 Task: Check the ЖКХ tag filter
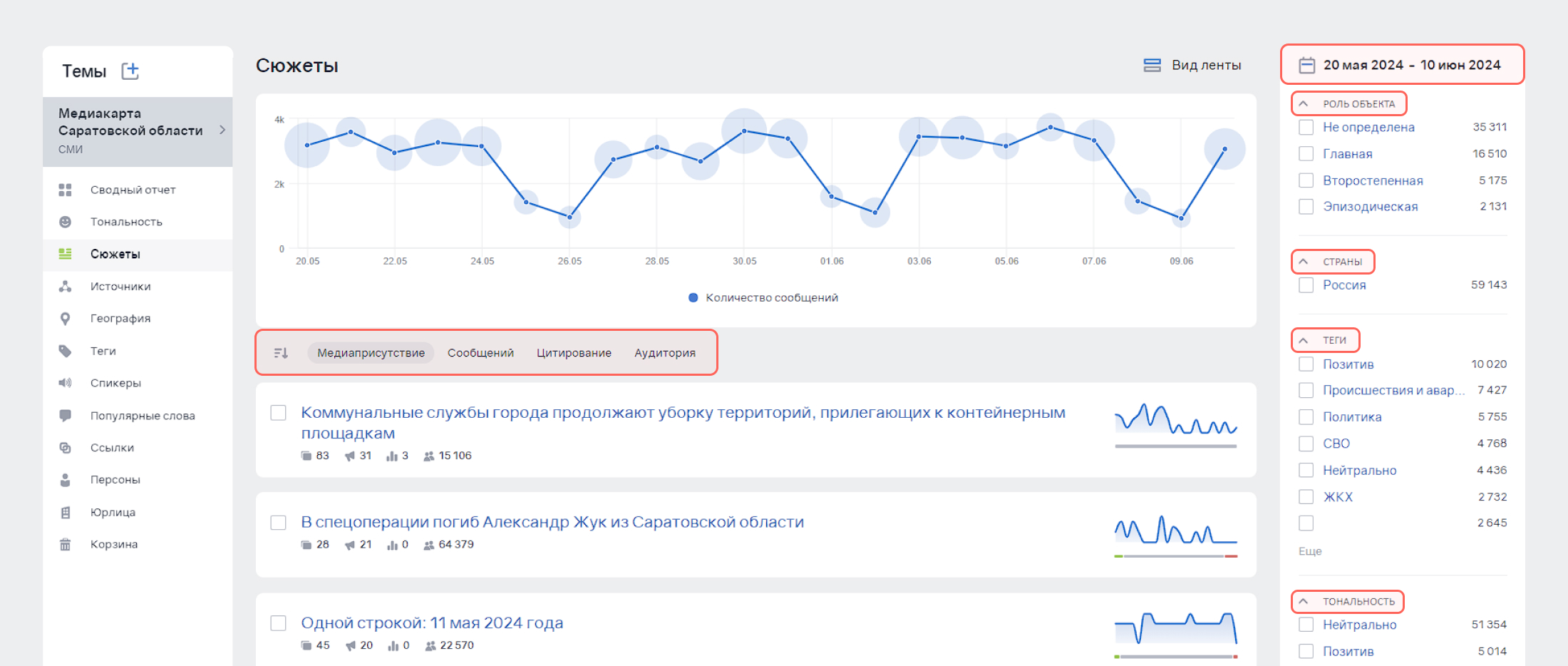(x=1306, y=496)
